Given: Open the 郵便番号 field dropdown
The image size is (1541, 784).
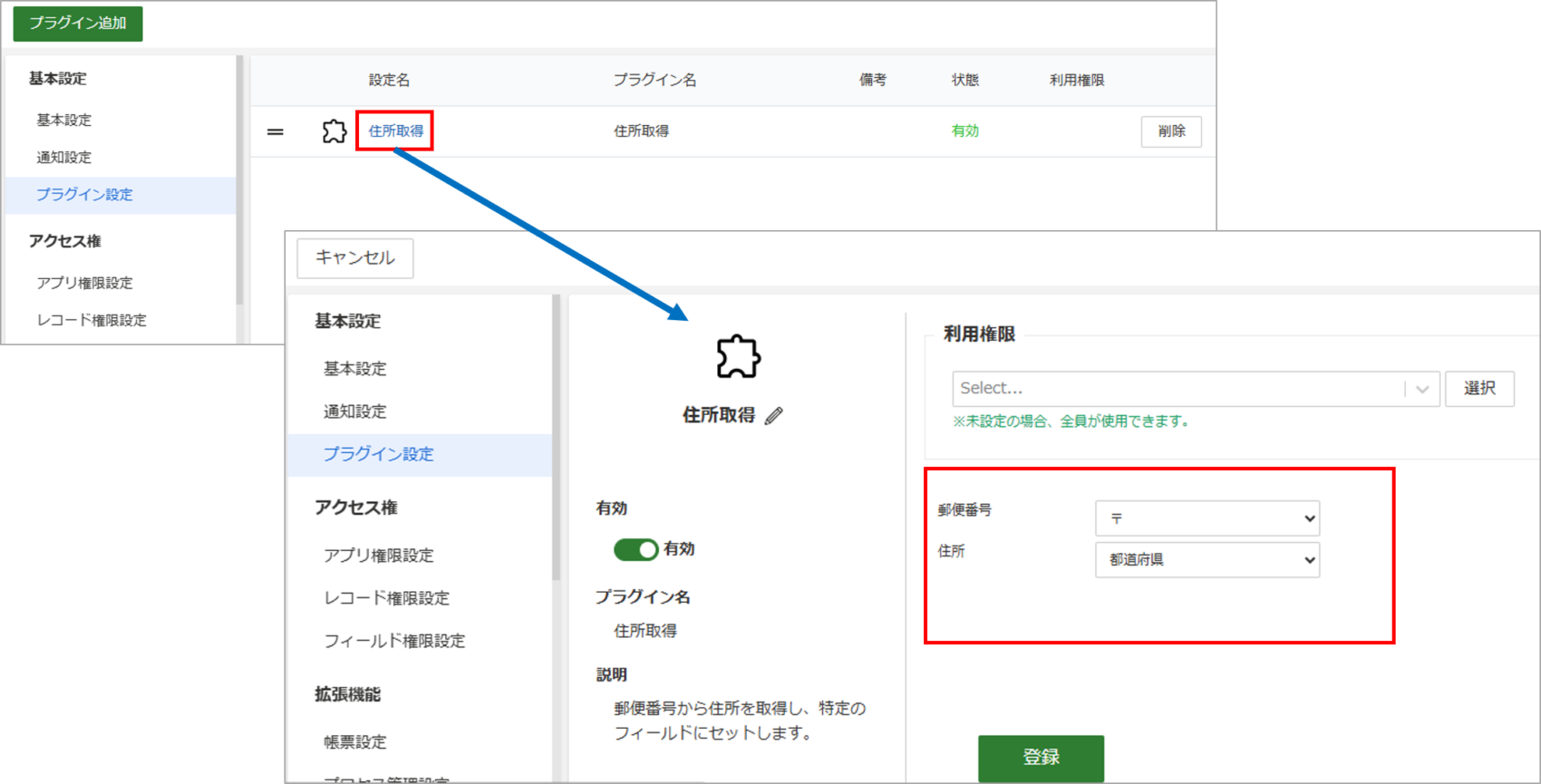Looking at the screenshot, I should 1207,518.
